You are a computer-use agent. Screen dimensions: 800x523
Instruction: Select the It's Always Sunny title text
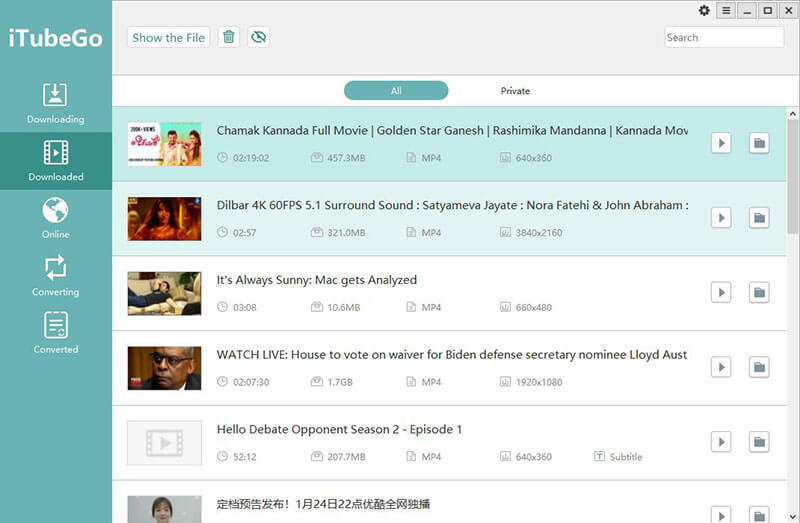pos(316,280)
